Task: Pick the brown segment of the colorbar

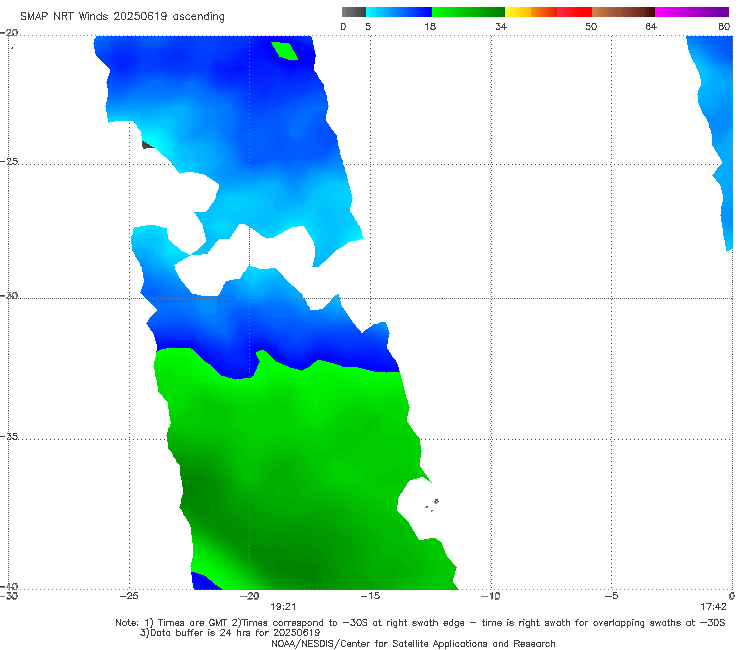Action: [x=623, y=12]
